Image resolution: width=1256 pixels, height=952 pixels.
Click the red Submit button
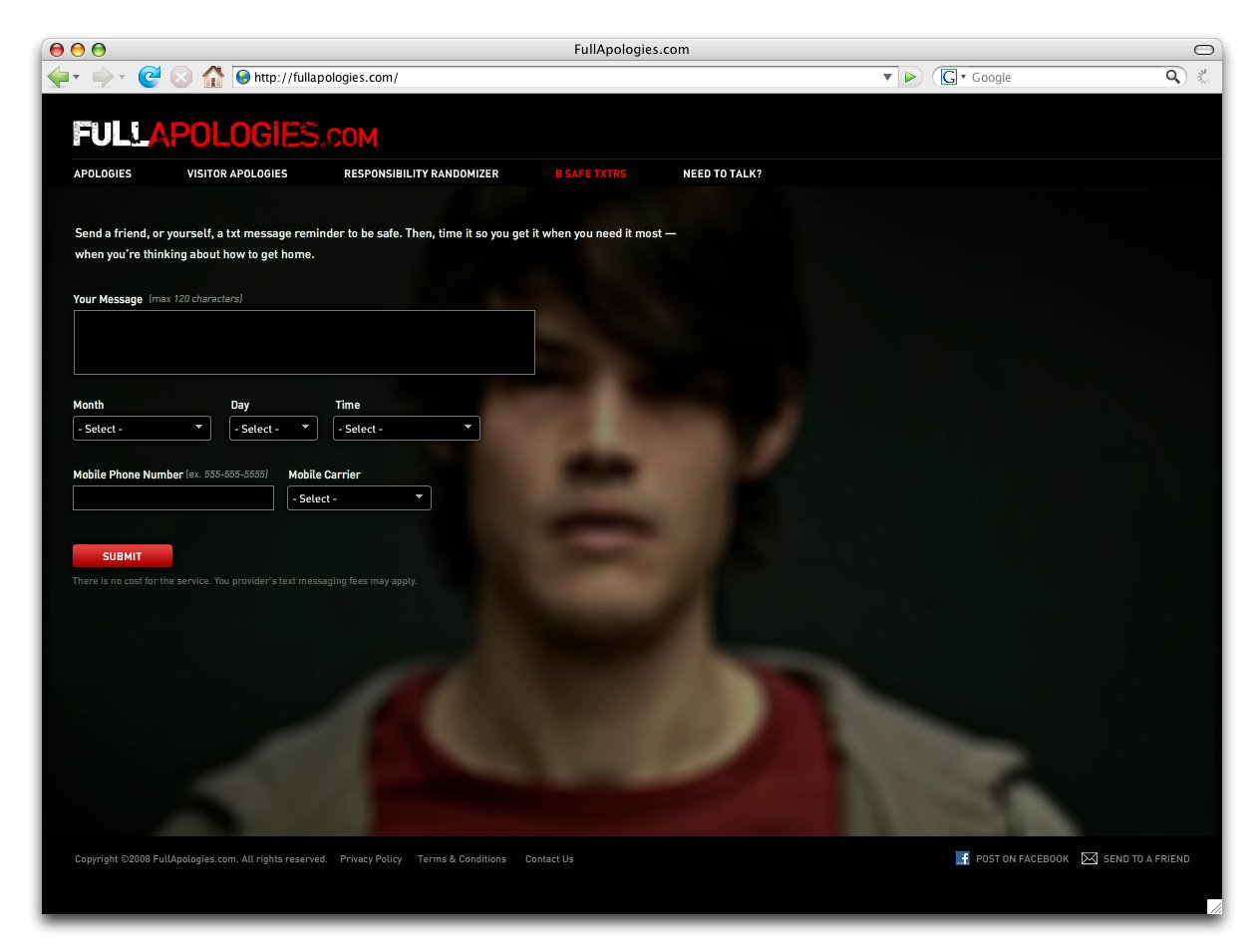point(123,556)
